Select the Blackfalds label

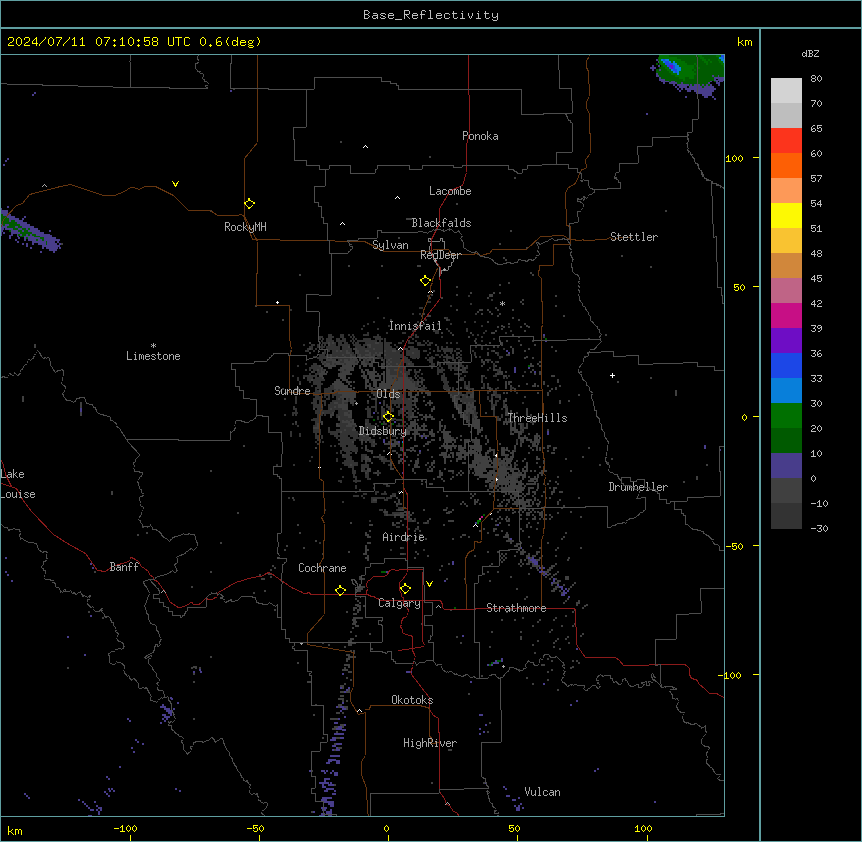click(441, 223)
